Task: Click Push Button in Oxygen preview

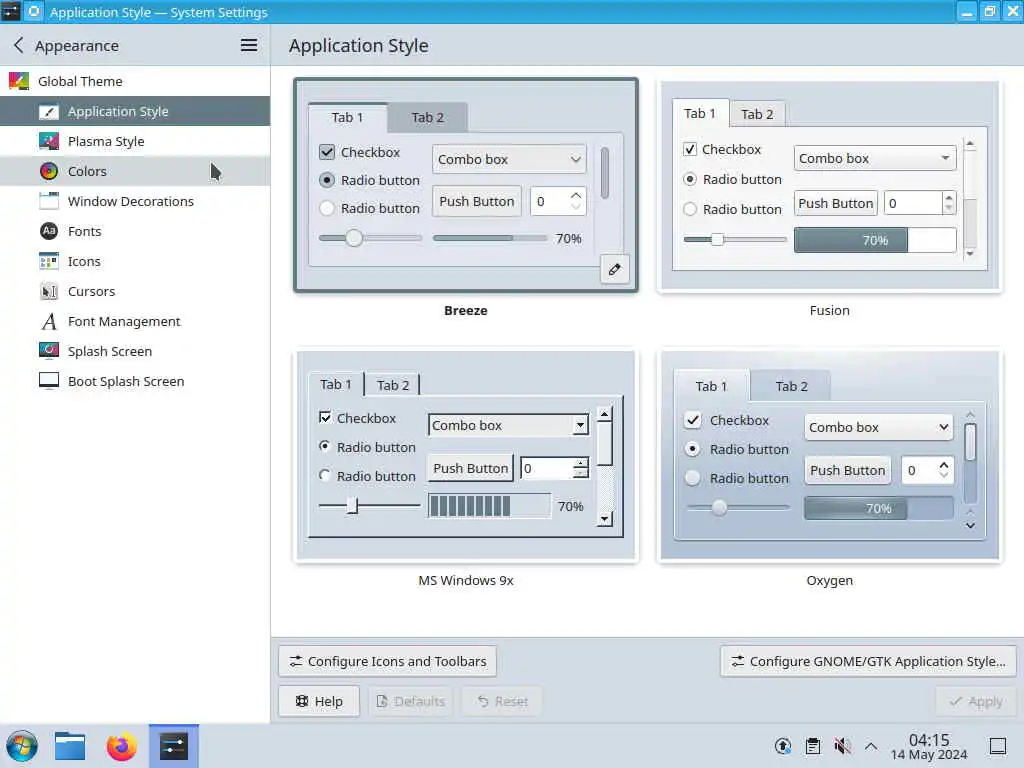Action: (848, 470)
